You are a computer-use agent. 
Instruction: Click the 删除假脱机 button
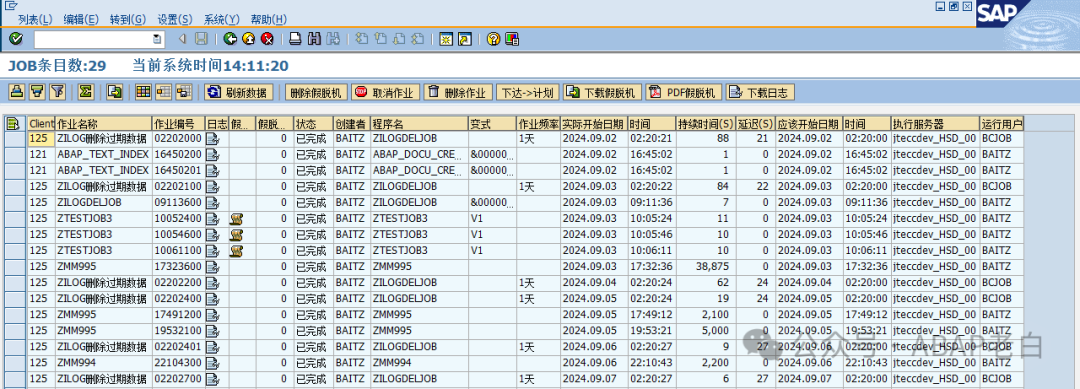click(315, 92)
